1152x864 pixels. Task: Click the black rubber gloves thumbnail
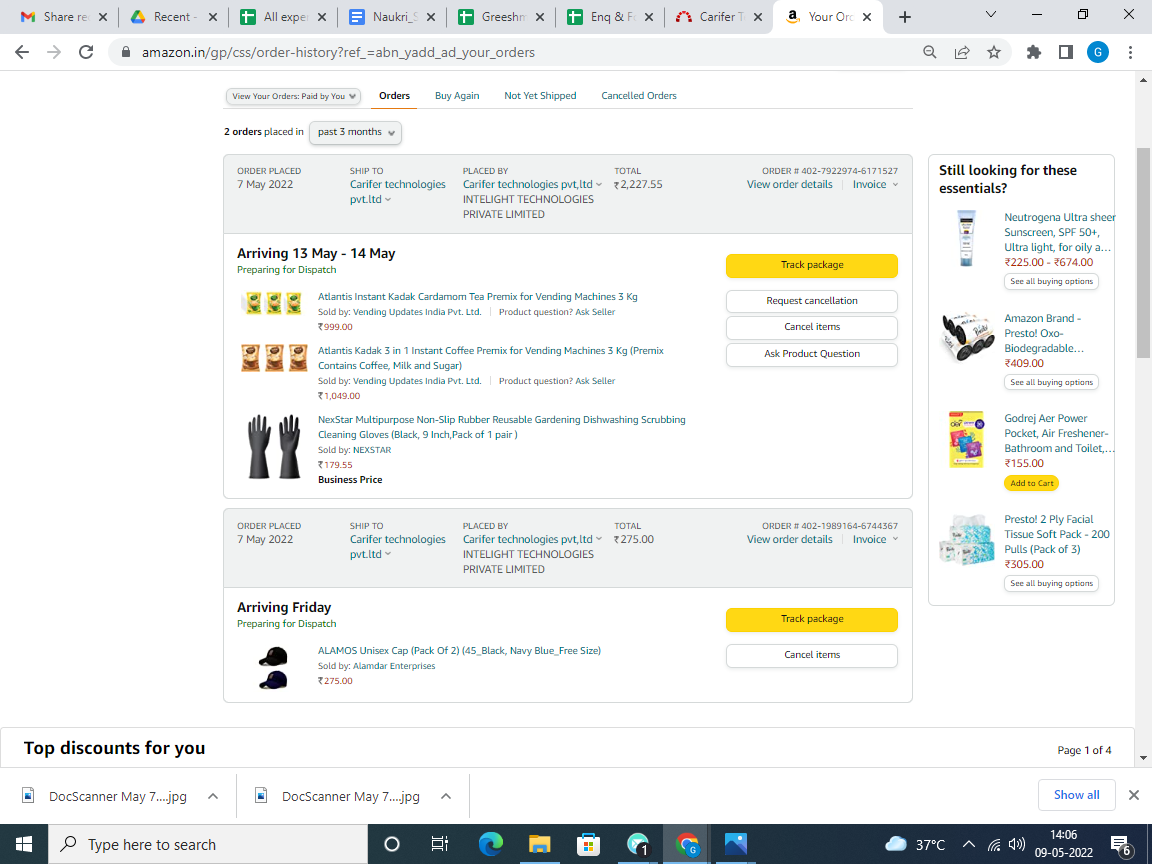point(275,447)
